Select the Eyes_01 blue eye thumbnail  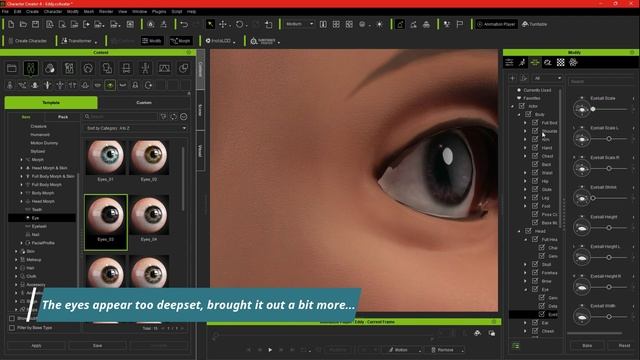pyautogui.click(x=105, y=157)
